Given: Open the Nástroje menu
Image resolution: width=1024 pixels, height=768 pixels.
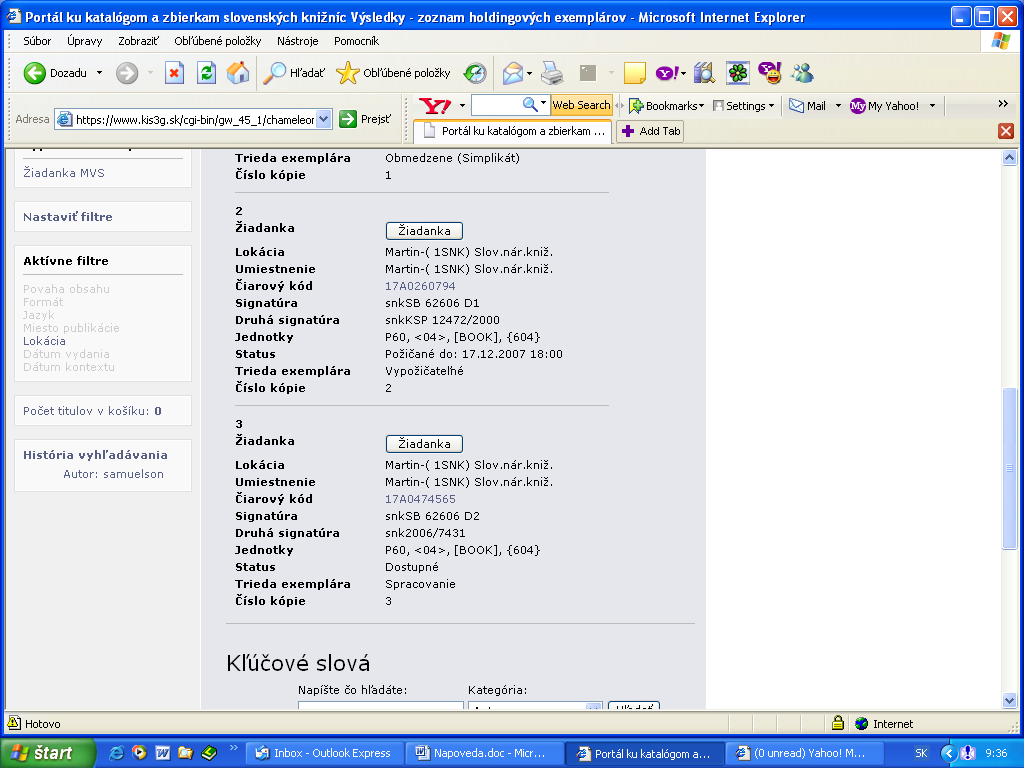Looking at the screenshot, I should click(297, 41).
